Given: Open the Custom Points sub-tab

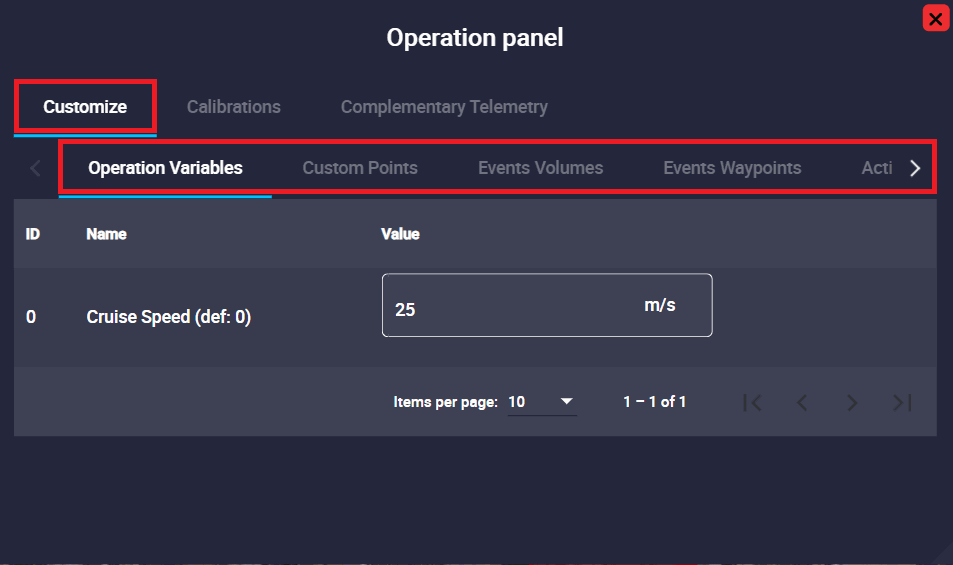Looking at the screenshot, I should [x=360, y=168].
